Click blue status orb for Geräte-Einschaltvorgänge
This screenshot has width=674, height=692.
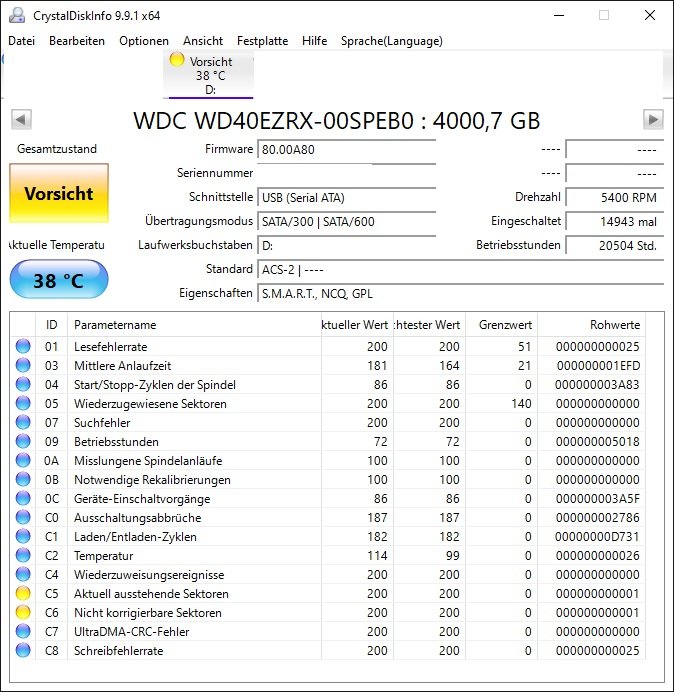[23, 498]
